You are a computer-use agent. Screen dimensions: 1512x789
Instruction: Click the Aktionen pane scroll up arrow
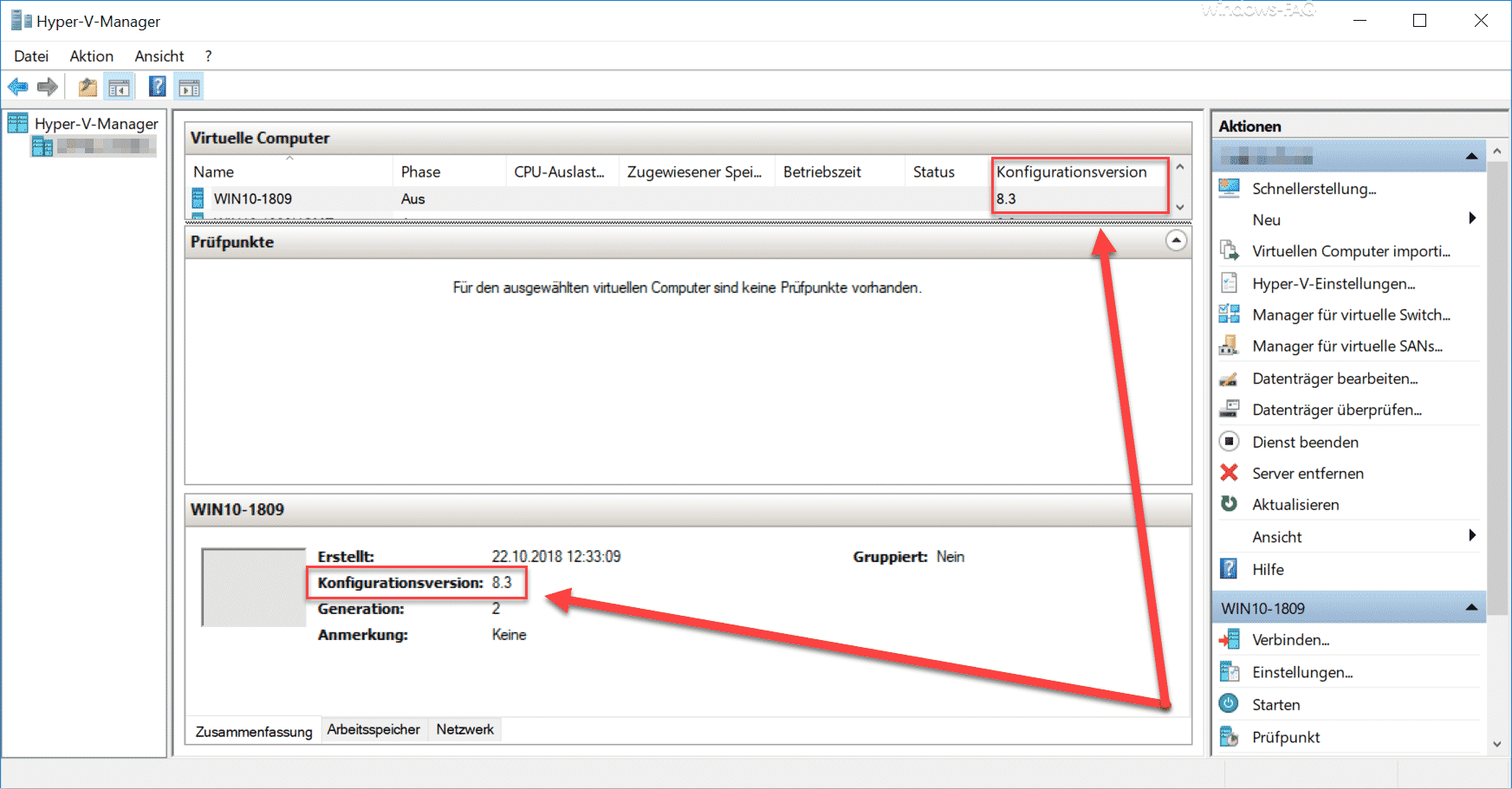[x=1496, y=151]
